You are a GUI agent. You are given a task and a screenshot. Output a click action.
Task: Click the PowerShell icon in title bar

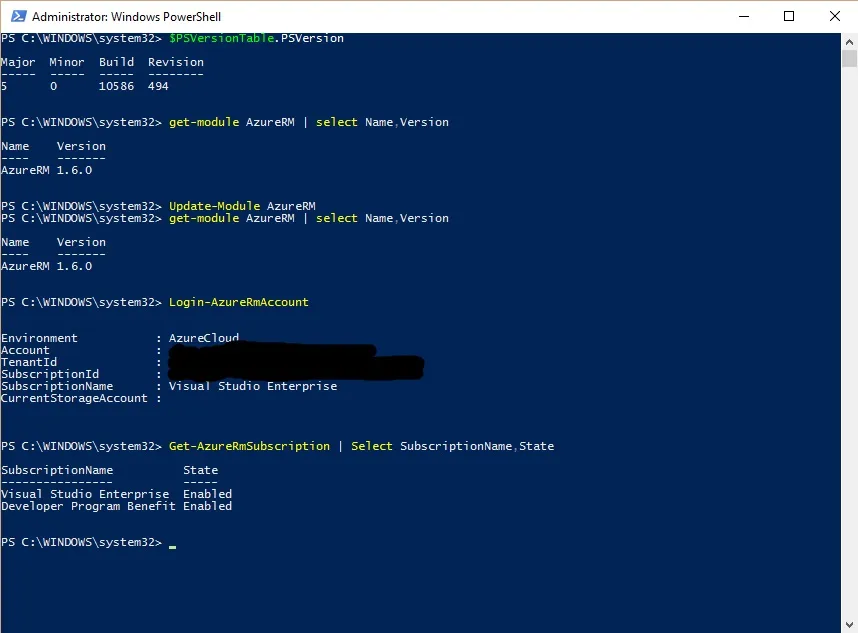[x=19, y=16]
